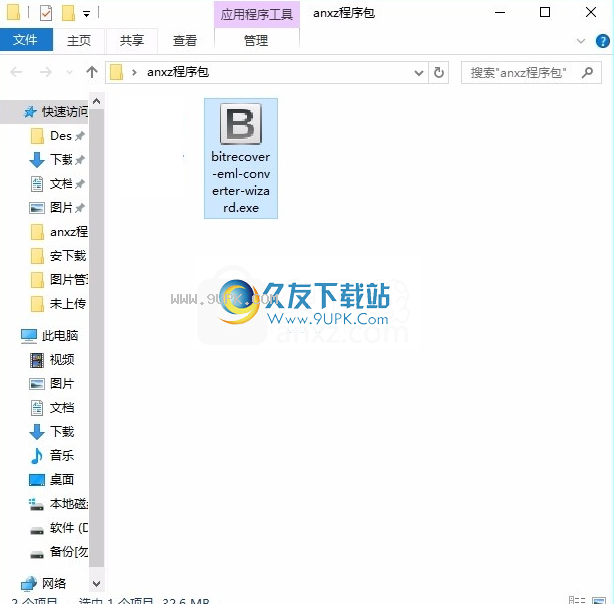Click the navigation pane scrollbar thumb

click(97, 338)
